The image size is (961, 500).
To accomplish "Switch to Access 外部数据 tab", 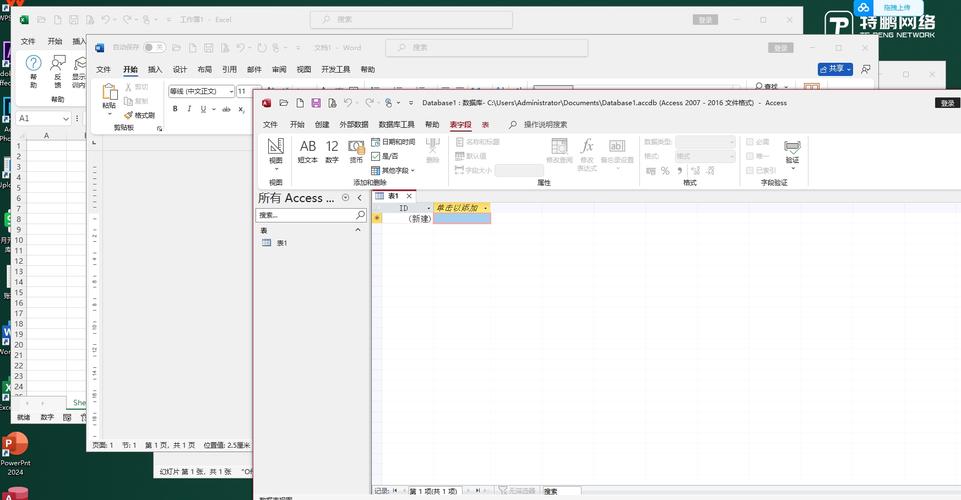I will [354, 124].
